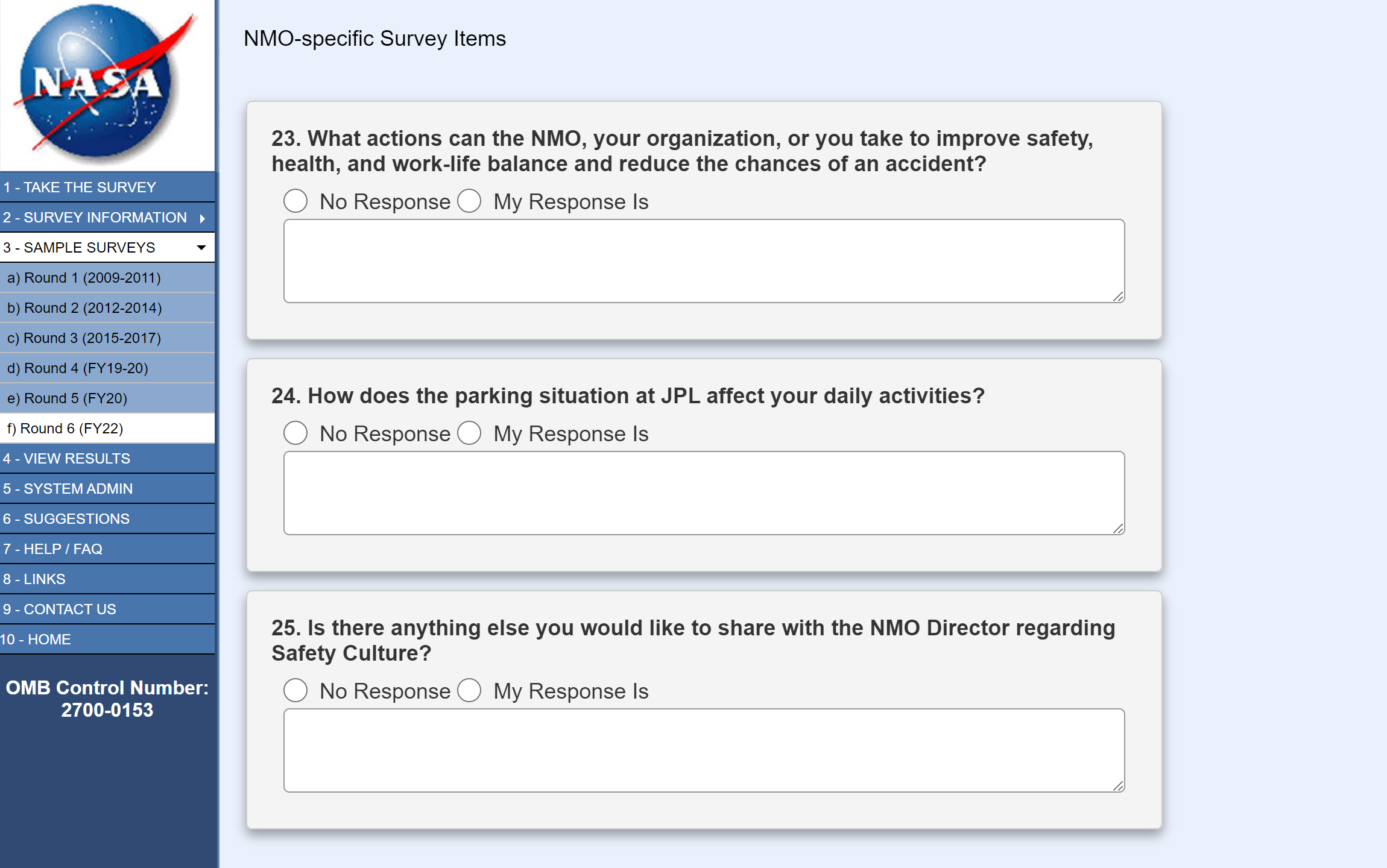Open Round 4 (FY19-20) sample survey
1387x868 pixels.
coord(77,368)
